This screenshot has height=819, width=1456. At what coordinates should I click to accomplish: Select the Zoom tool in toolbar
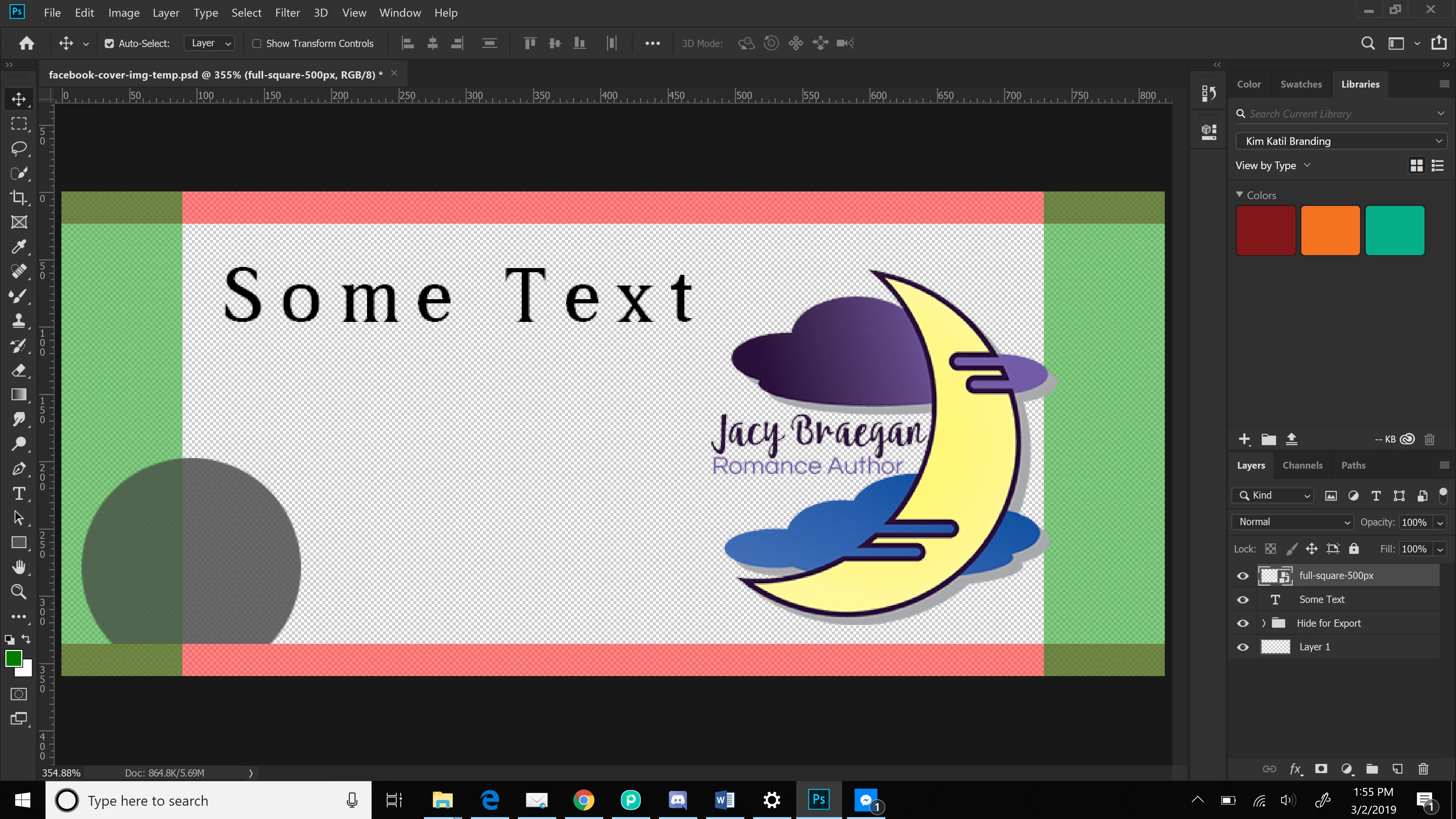coord(19,592)
